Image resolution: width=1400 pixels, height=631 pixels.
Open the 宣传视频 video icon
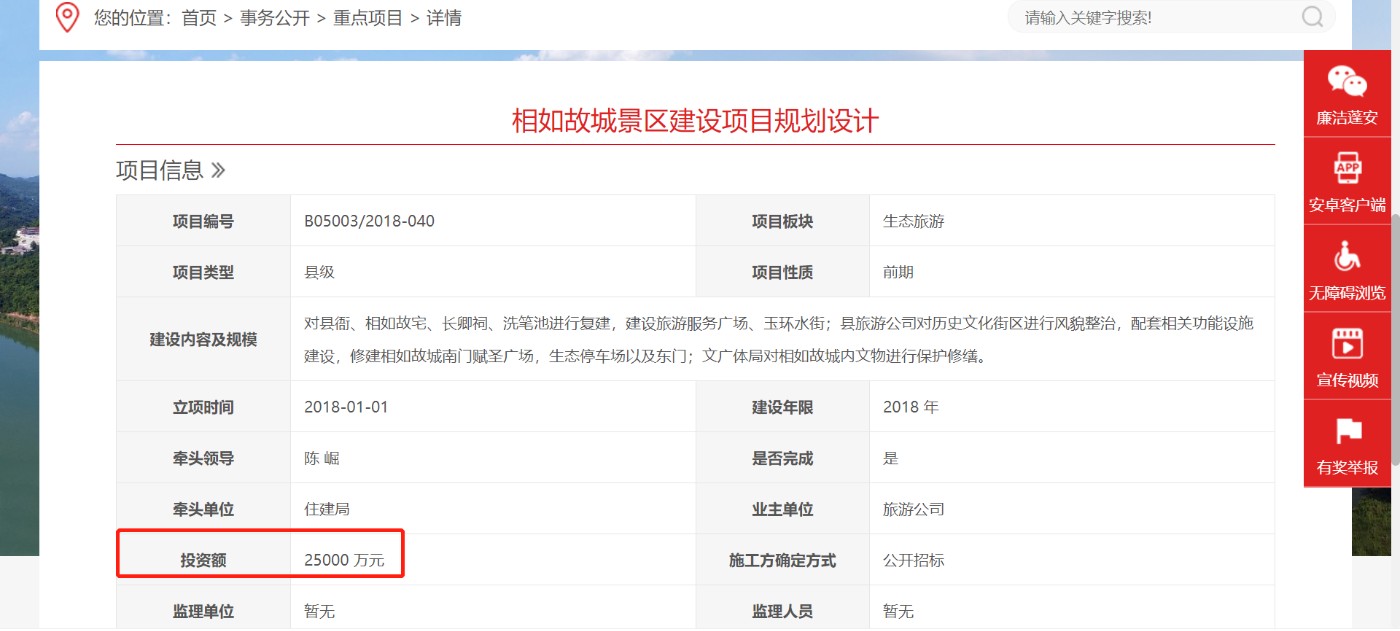pos(1347,344)
